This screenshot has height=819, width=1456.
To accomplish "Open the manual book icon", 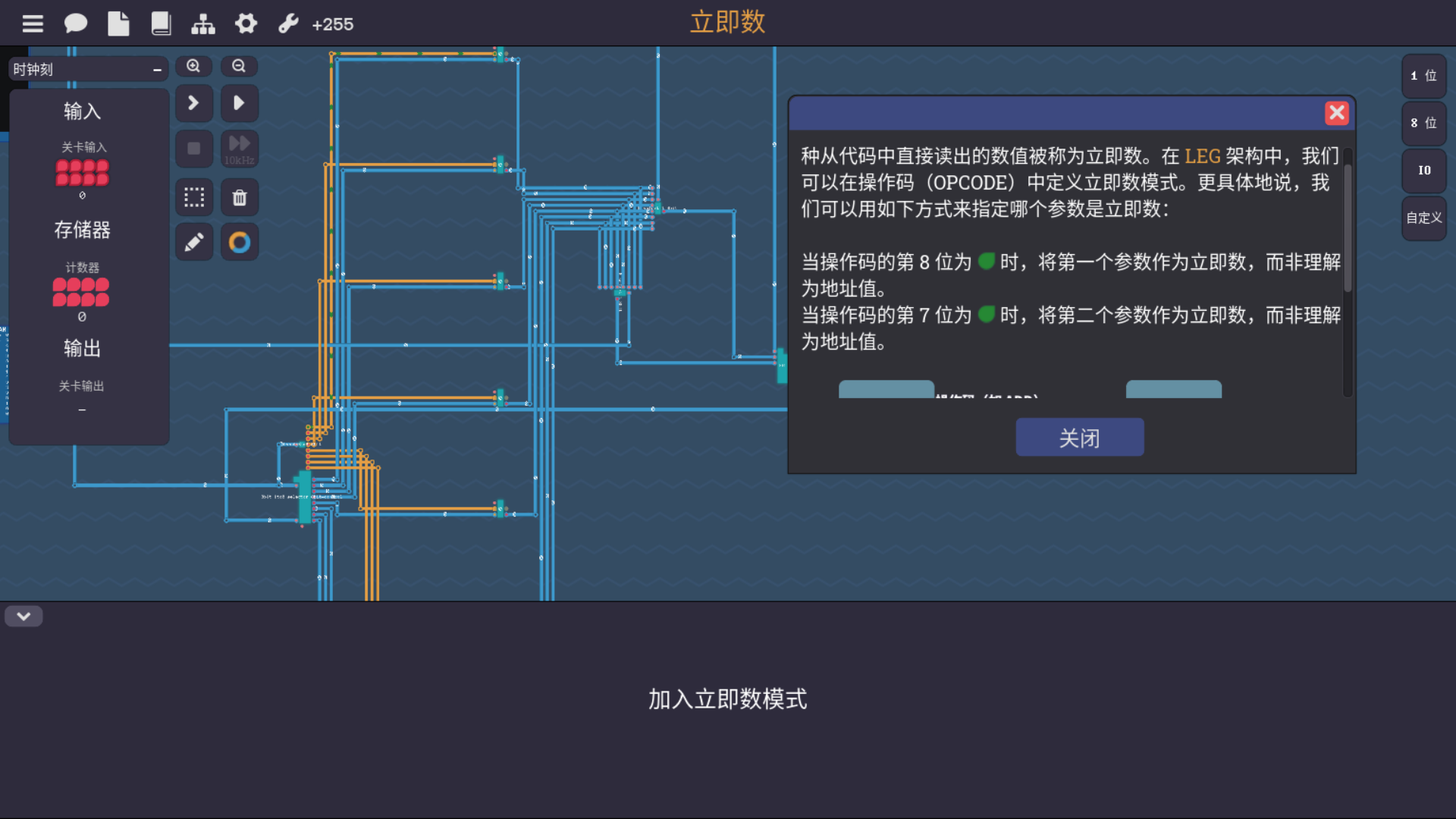I will [x=161, y=24].
